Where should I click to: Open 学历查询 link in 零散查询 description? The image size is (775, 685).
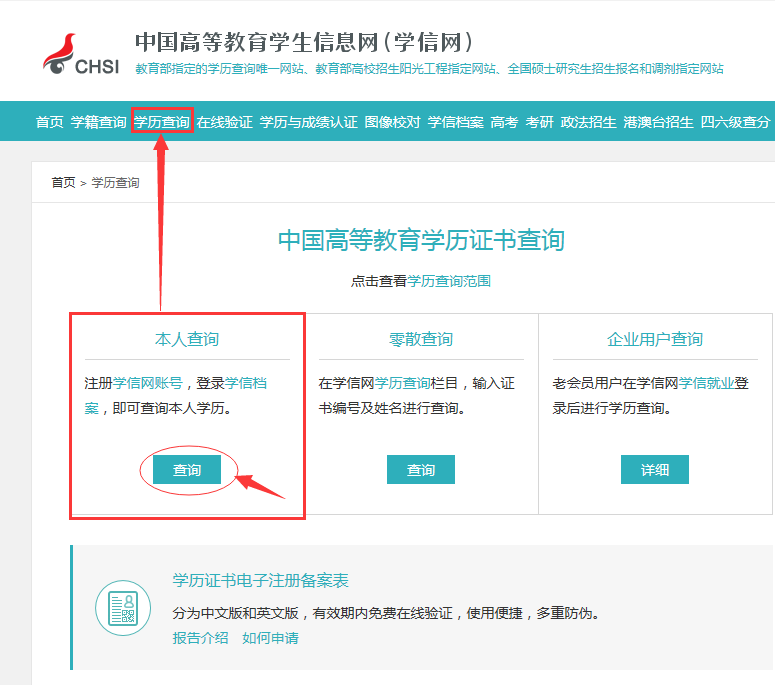point(402,383)
